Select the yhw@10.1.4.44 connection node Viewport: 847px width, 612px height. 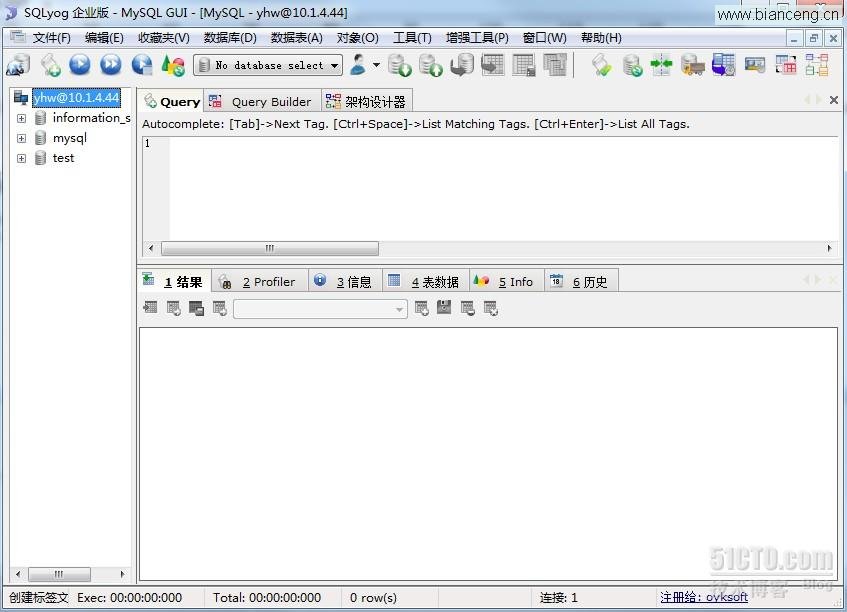[76, 98]
